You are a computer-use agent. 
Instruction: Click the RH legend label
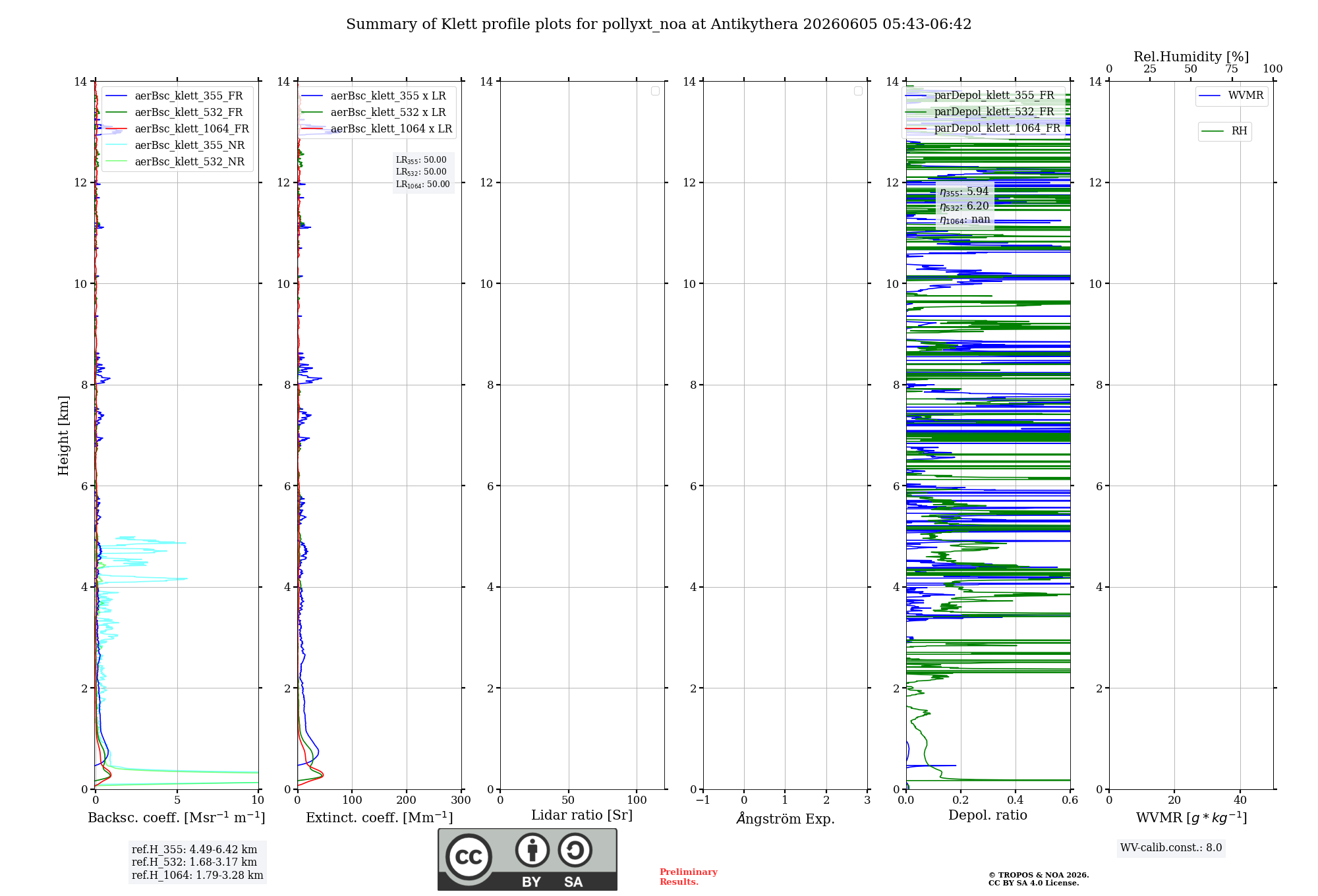(x=1239, y=131)
